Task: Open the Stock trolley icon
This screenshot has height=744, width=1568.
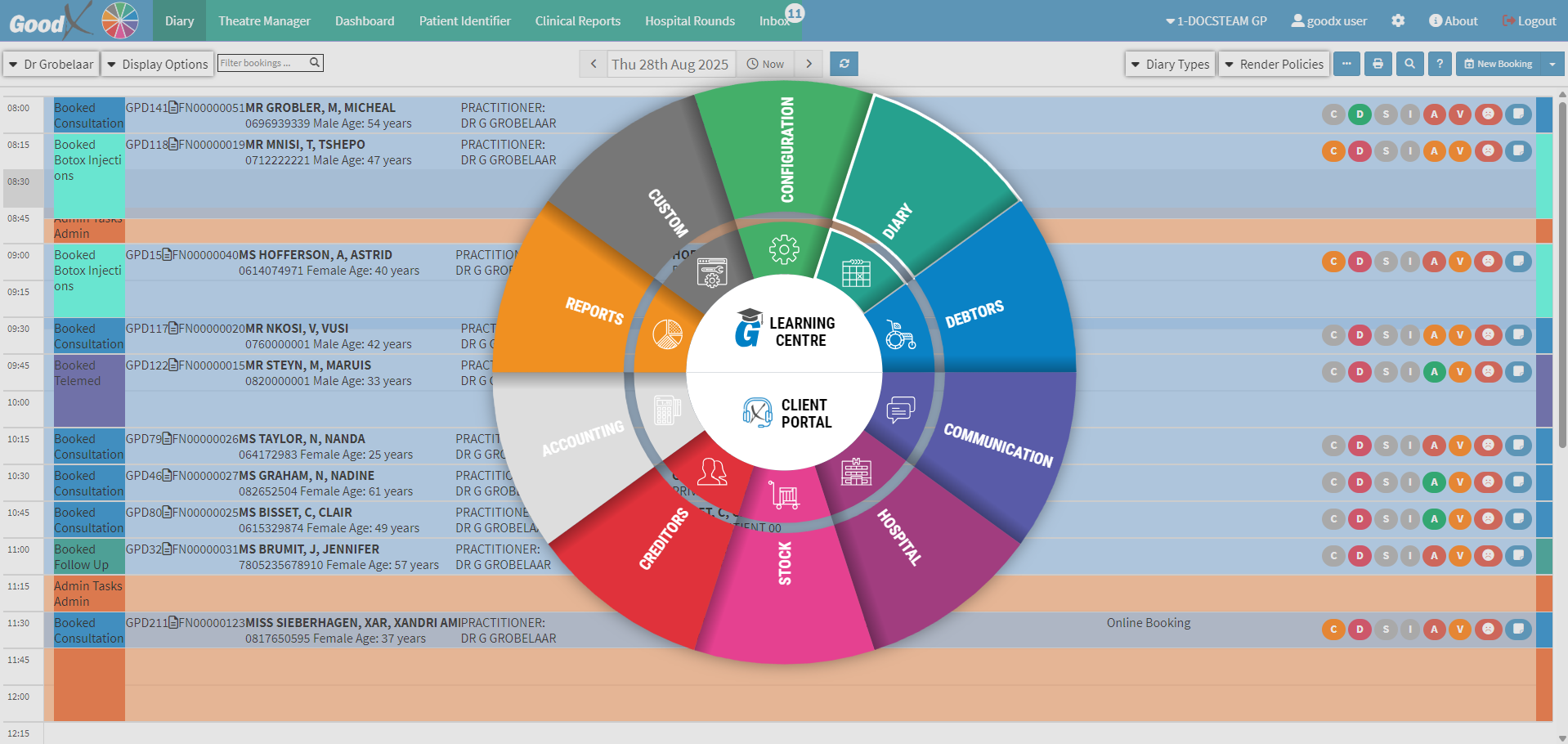Action: click(x=783, y=495)
